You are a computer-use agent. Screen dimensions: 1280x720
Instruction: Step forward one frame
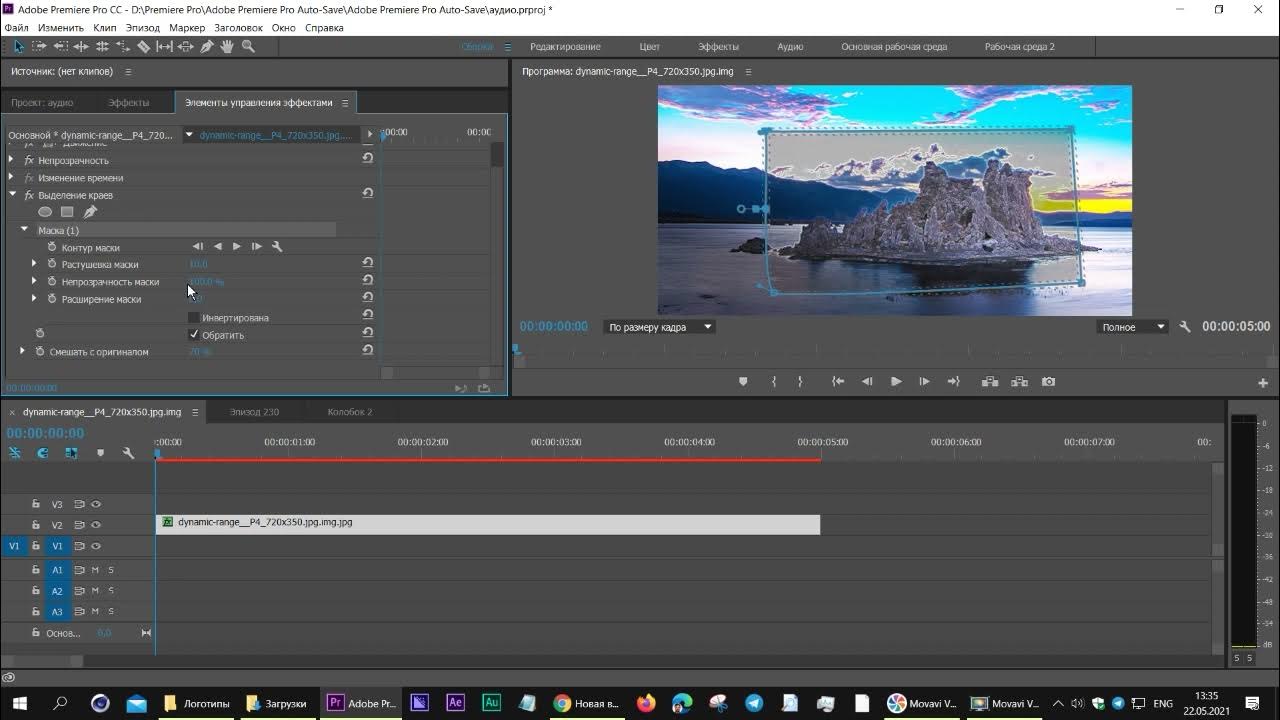(924, 382)
